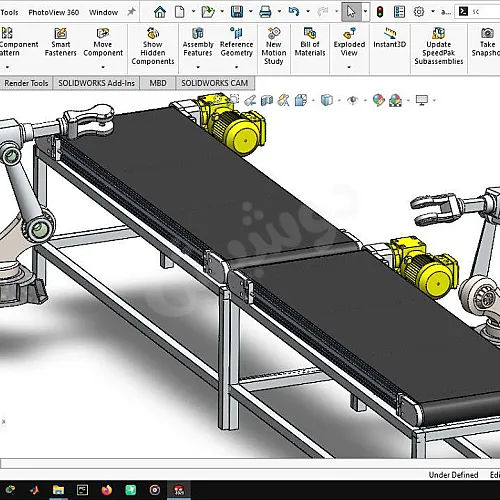Generate a Bill of Materials
Viewport: 500px width, 500px height.
point(310,42)
